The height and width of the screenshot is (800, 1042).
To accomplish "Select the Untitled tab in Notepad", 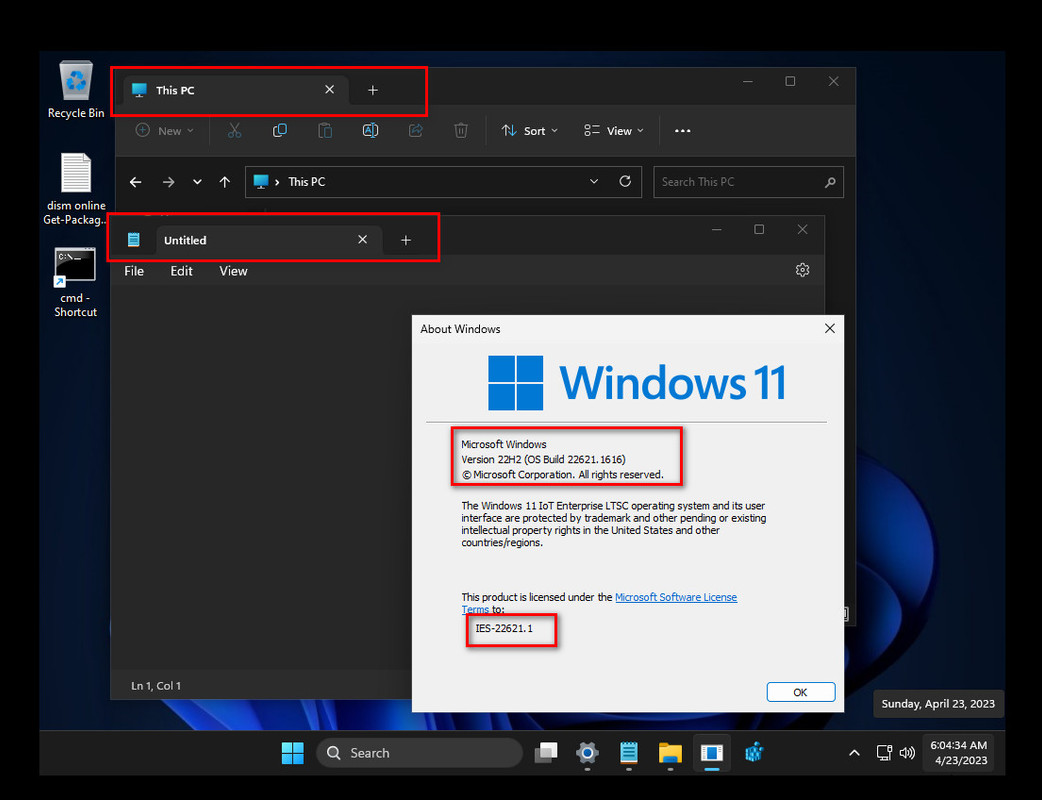I will click(269, 240).
